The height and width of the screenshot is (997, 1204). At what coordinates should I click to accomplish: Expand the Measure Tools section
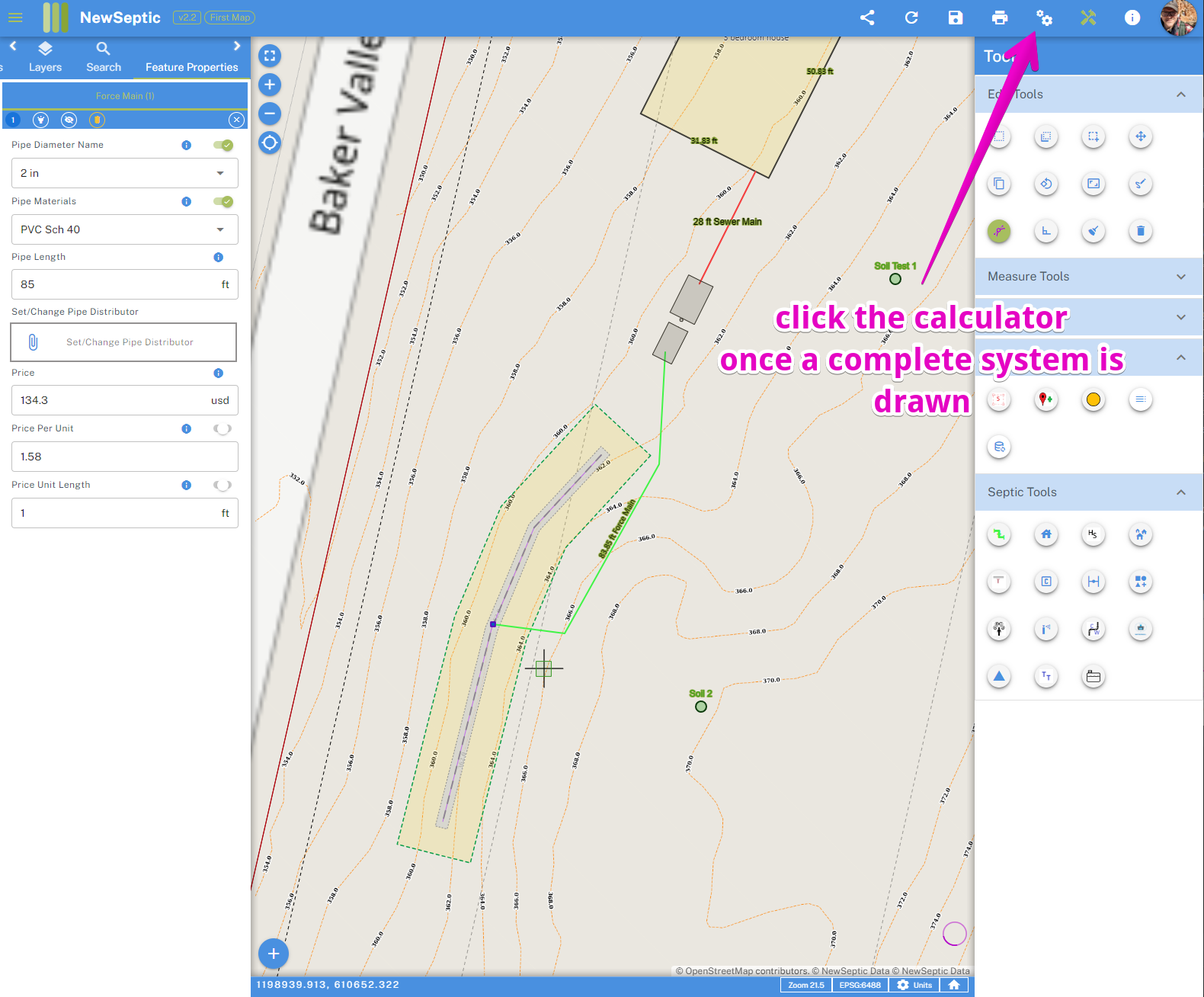(1088, 277)
